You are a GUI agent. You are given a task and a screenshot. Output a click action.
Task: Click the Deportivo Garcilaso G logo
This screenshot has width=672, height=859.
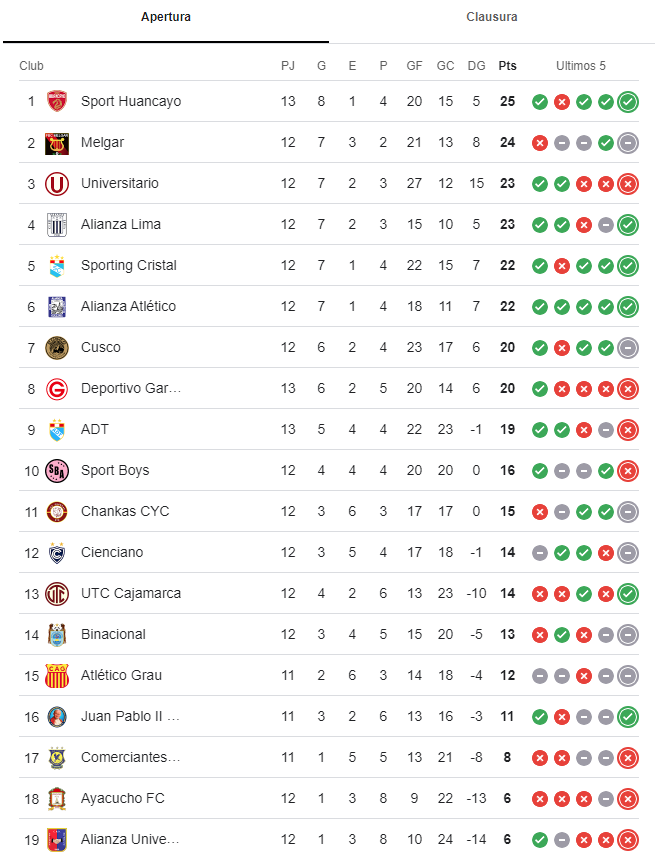(57, 389)
